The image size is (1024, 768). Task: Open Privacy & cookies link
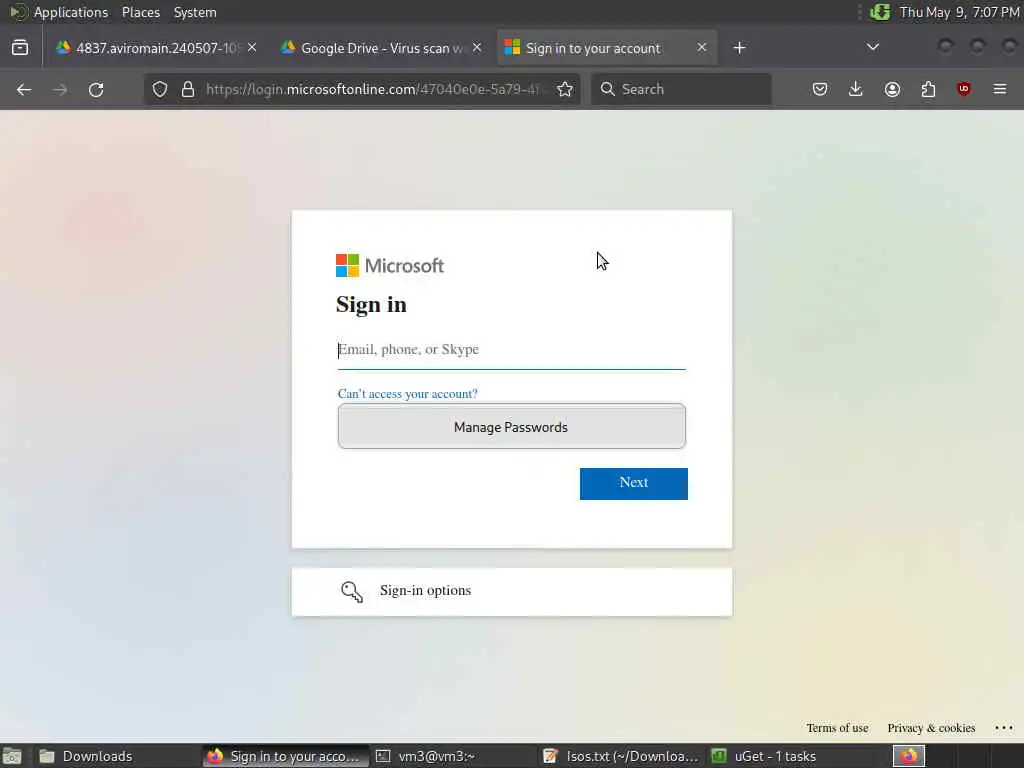pos(931,728)
